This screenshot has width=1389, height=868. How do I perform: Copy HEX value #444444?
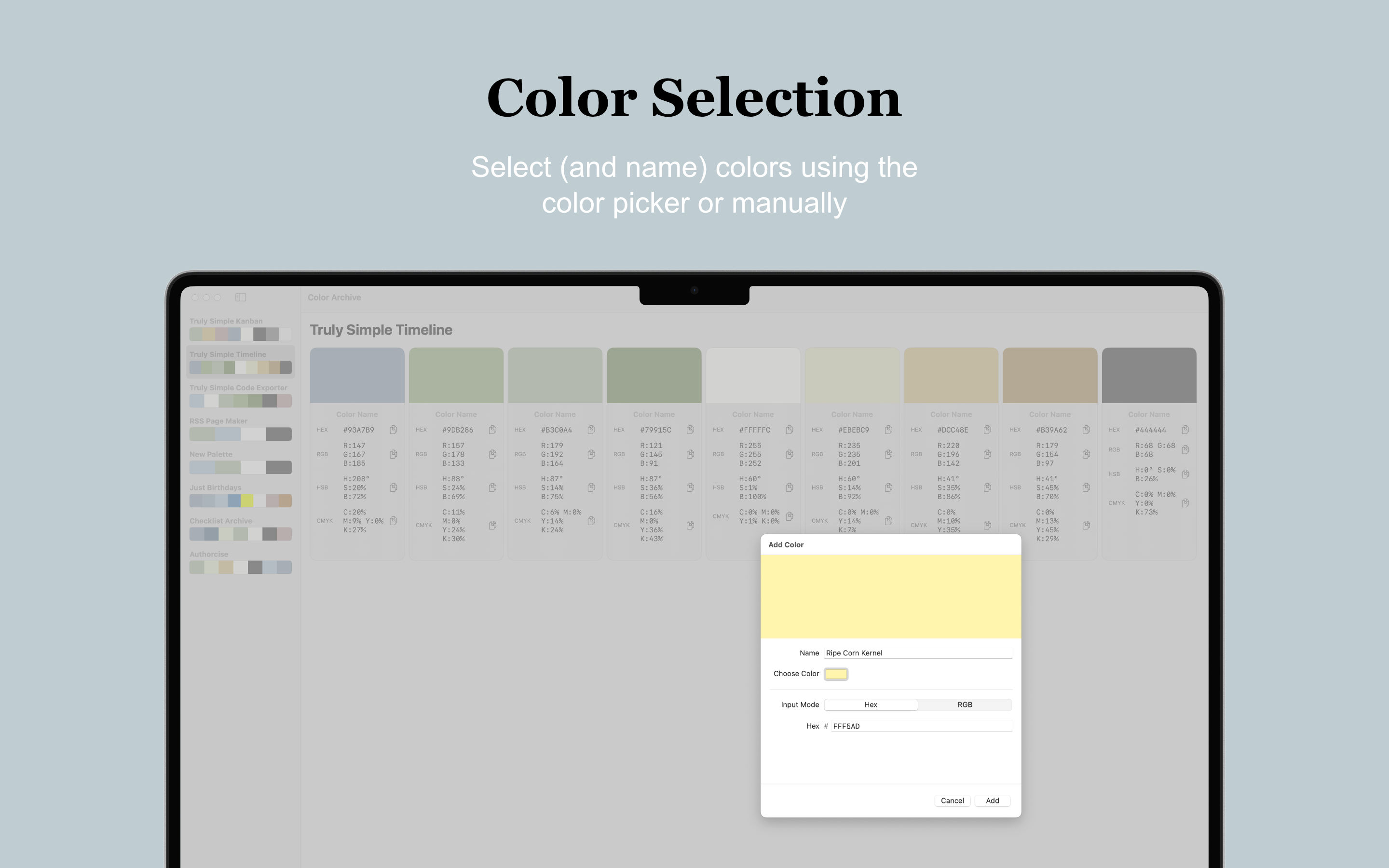tap(1185, 430)
